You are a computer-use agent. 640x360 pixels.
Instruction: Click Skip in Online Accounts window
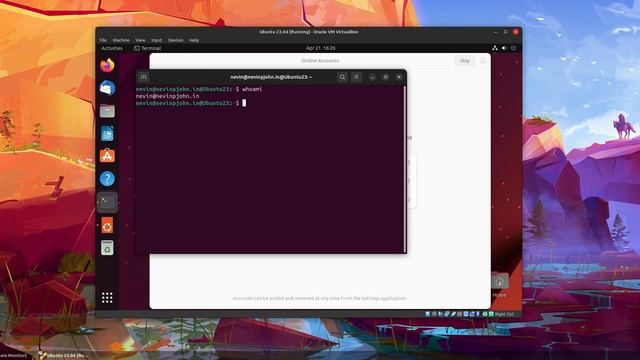coord(465,61)
